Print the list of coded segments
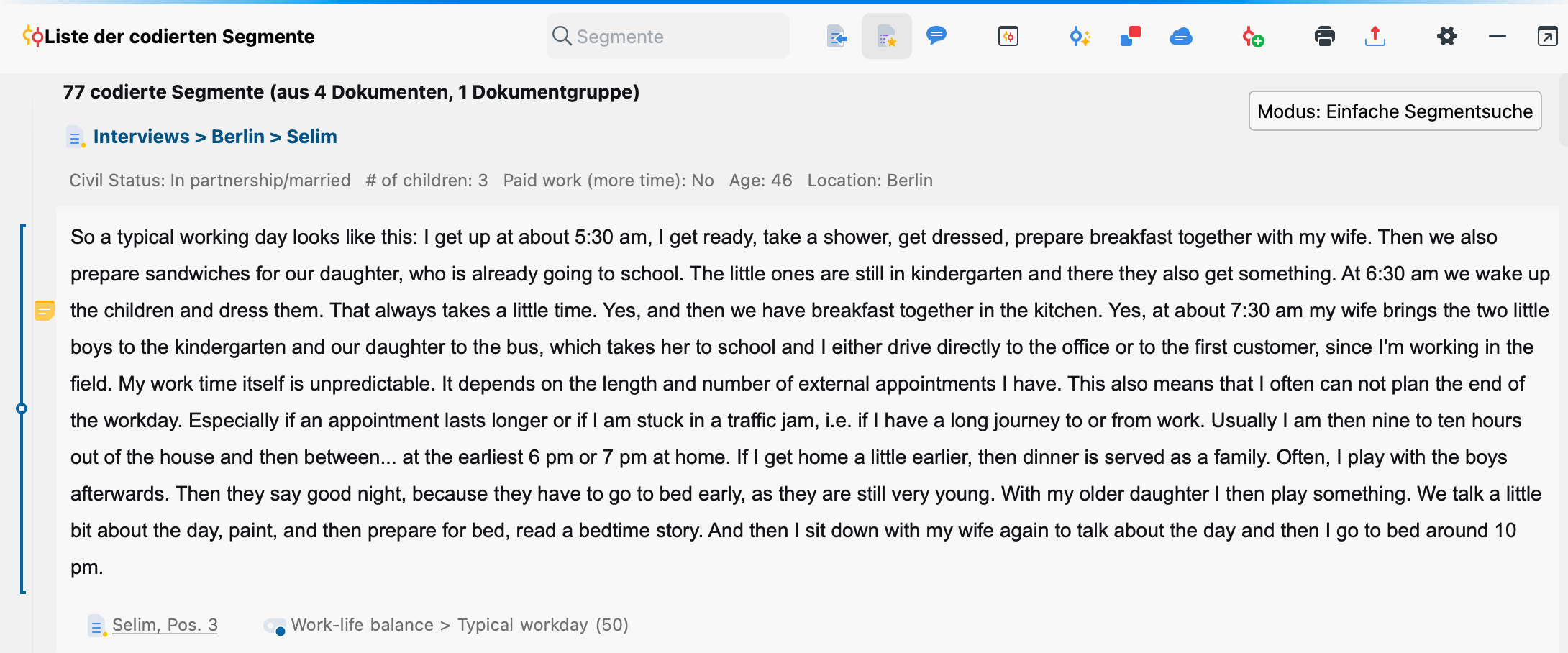Viewport: 1568px width, 653px height. coord(1325,36)
